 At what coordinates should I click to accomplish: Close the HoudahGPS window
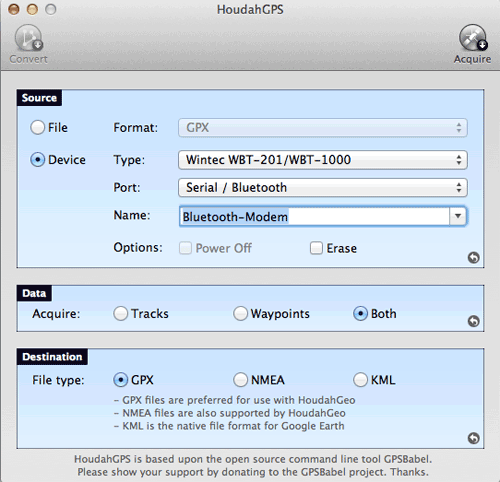point(14,9)
